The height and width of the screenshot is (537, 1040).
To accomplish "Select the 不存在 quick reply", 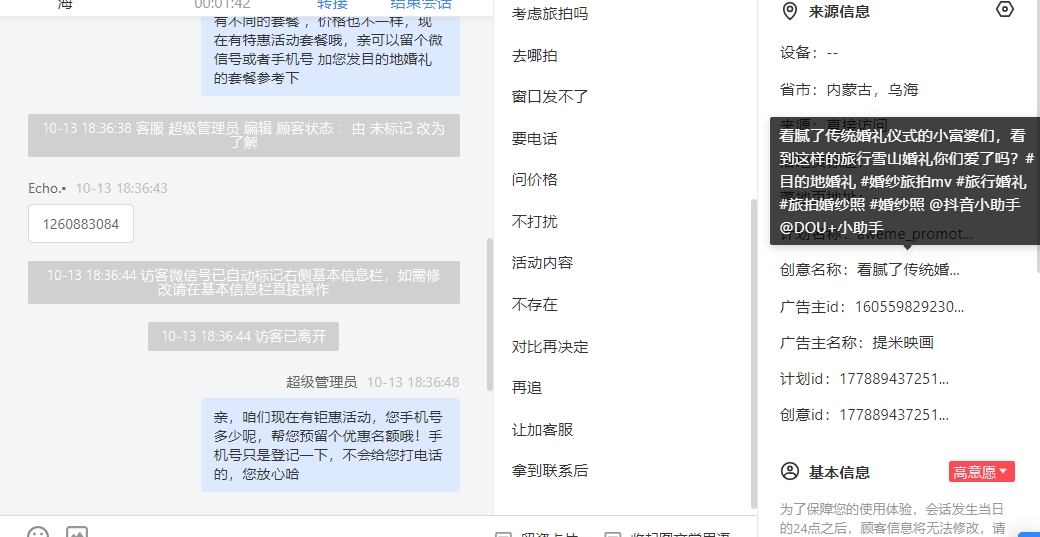I will [535, 305].
